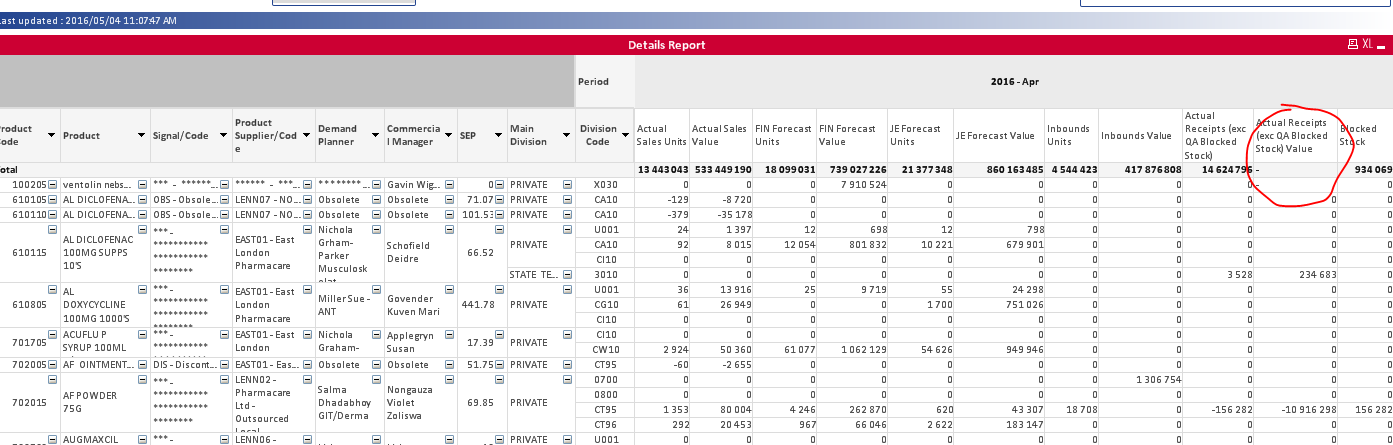
Task: Click the Inbounds Value column header
Action: pos(1141,135)
